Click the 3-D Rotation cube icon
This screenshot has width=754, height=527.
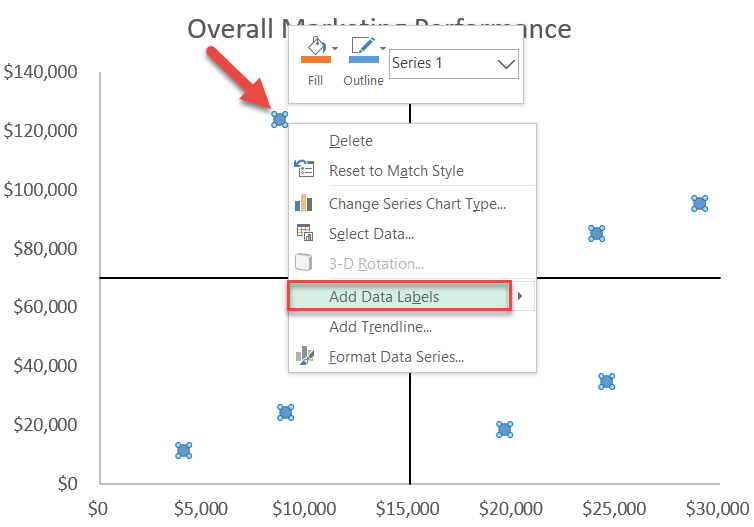pyautogui.click(x=303, y=263)
